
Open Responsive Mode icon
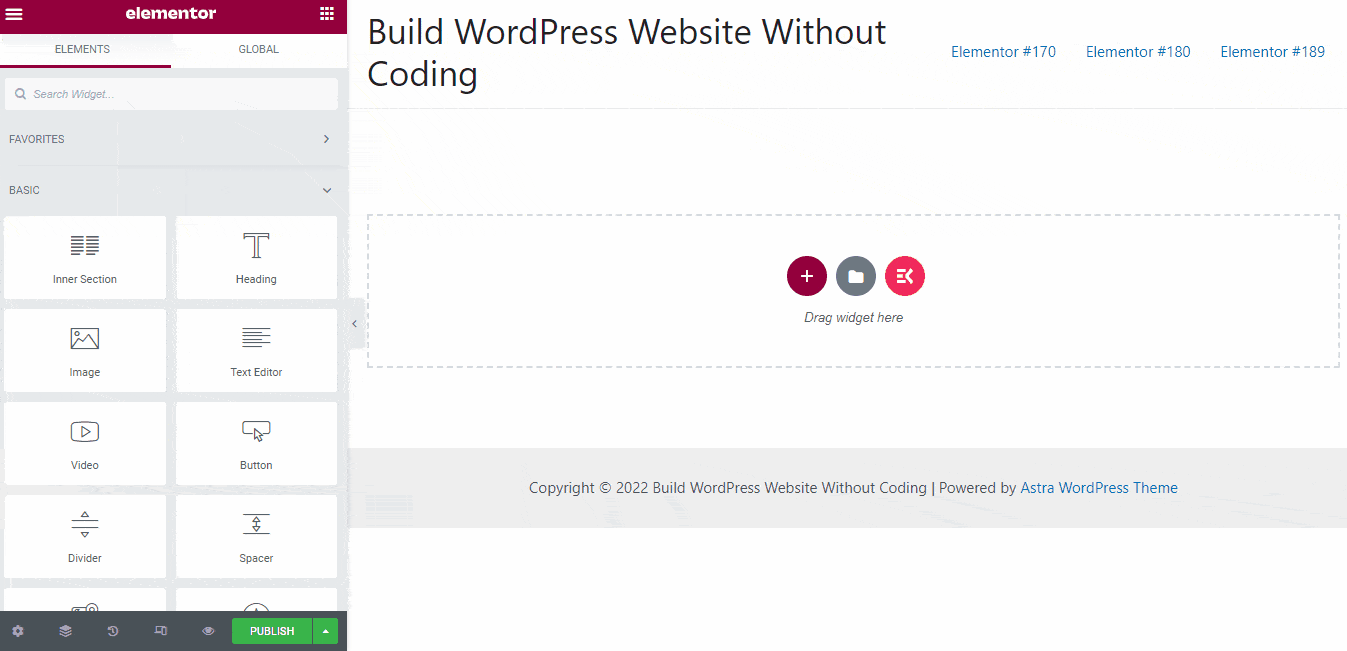pyautogui.click(x=161, y=631)
